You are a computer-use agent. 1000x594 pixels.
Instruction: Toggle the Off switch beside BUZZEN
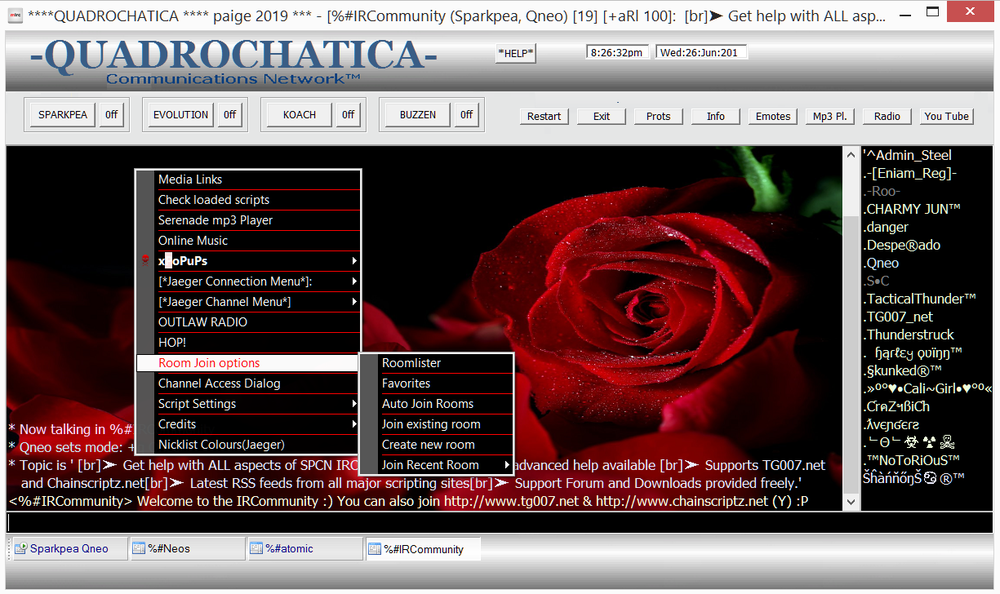(x=466, y=115)
